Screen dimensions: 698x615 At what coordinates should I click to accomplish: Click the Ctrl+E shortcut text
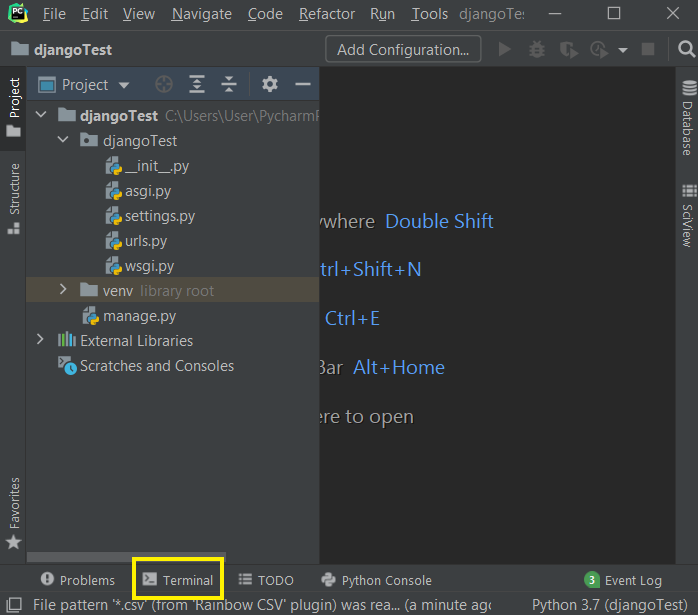[x=352, y=319]
